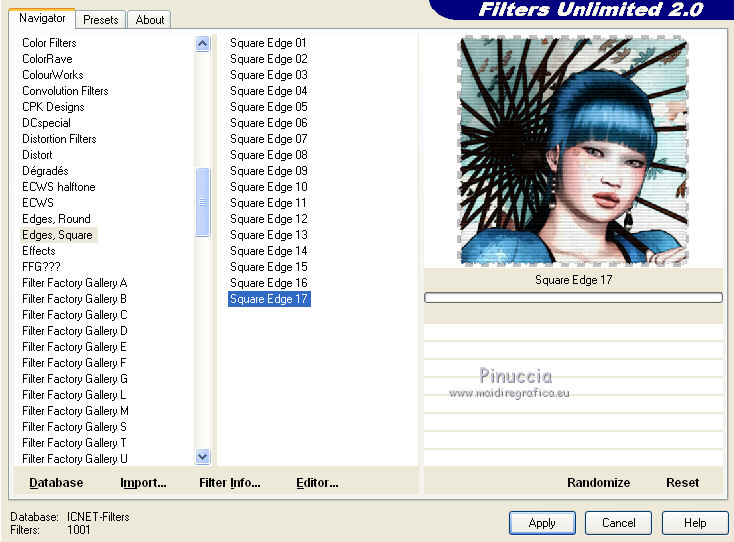The width and height of the screenshot is (734, 542).
Task: Select FFG??? category
Action: (41, 267)
